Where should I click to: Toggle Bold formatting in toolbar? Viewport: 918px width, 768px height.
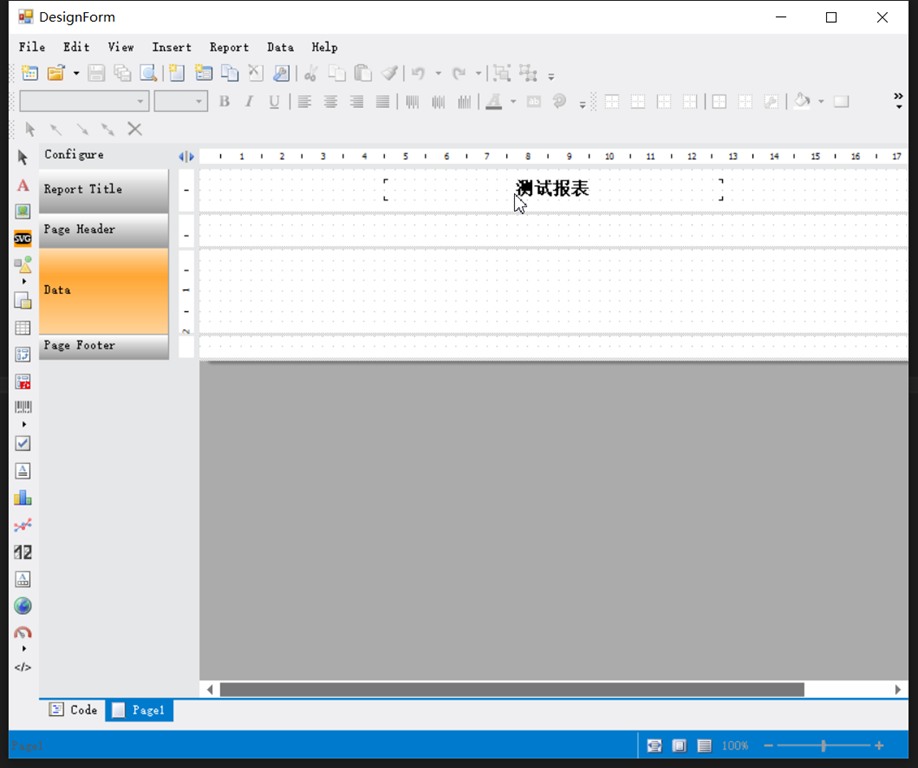224,101
